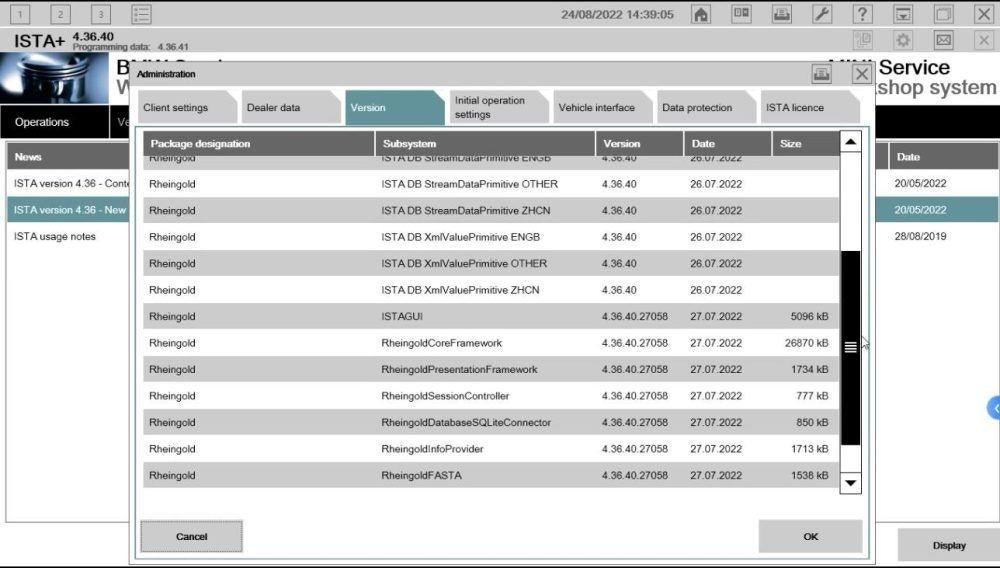
Task: Print from Administration dialog printer icon
Action: [x=821, y=74]
